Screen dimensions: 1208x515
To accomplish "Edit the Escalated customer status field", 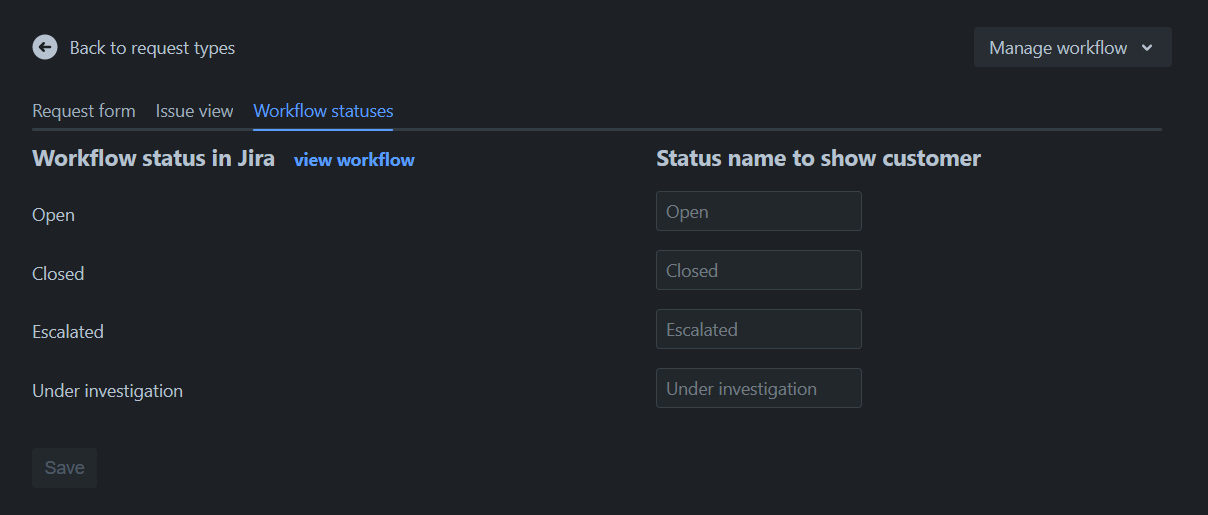I will point(758,330).
